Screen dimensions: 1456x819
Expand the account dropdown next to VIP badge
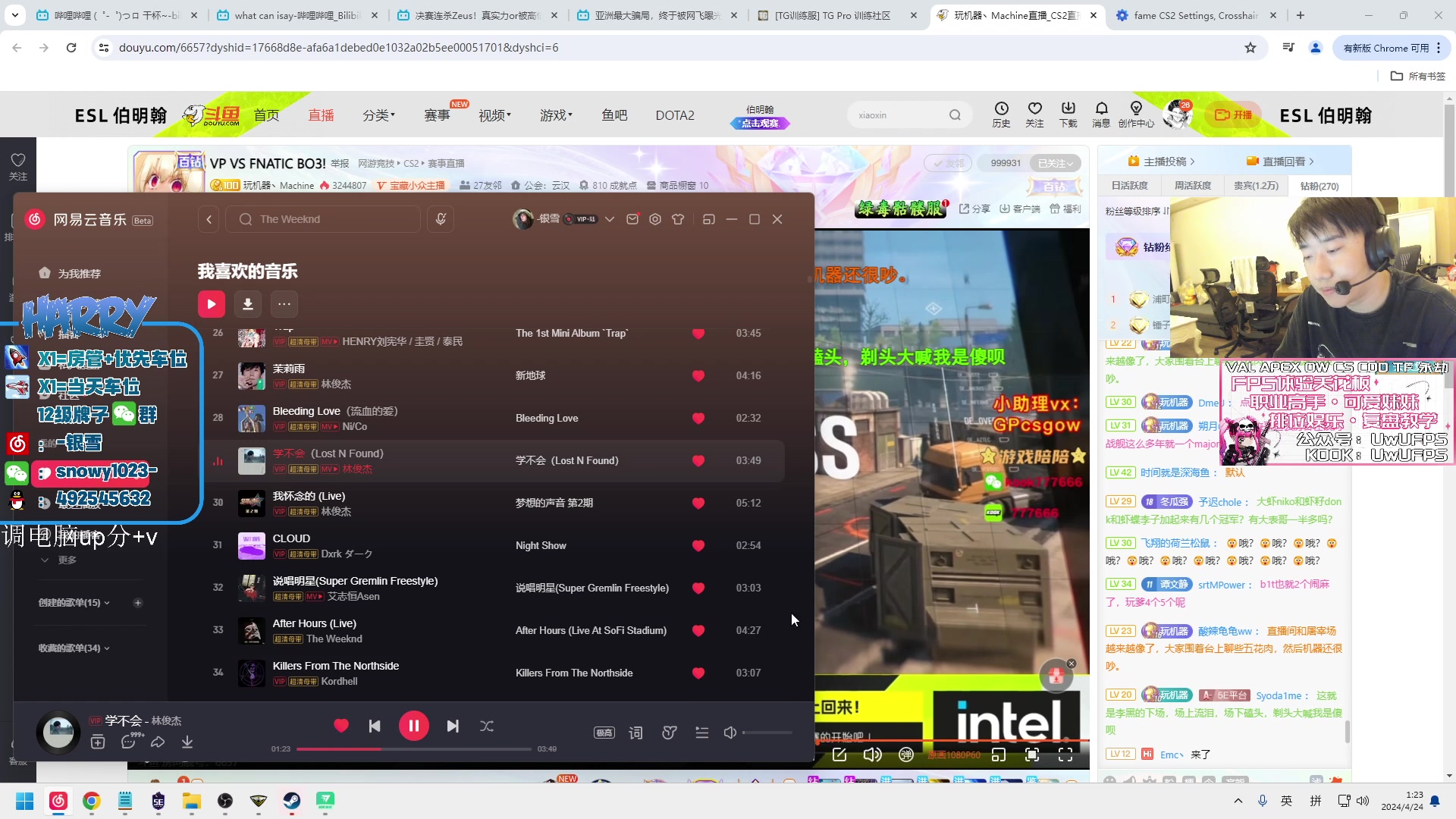[x=609, y=219]
